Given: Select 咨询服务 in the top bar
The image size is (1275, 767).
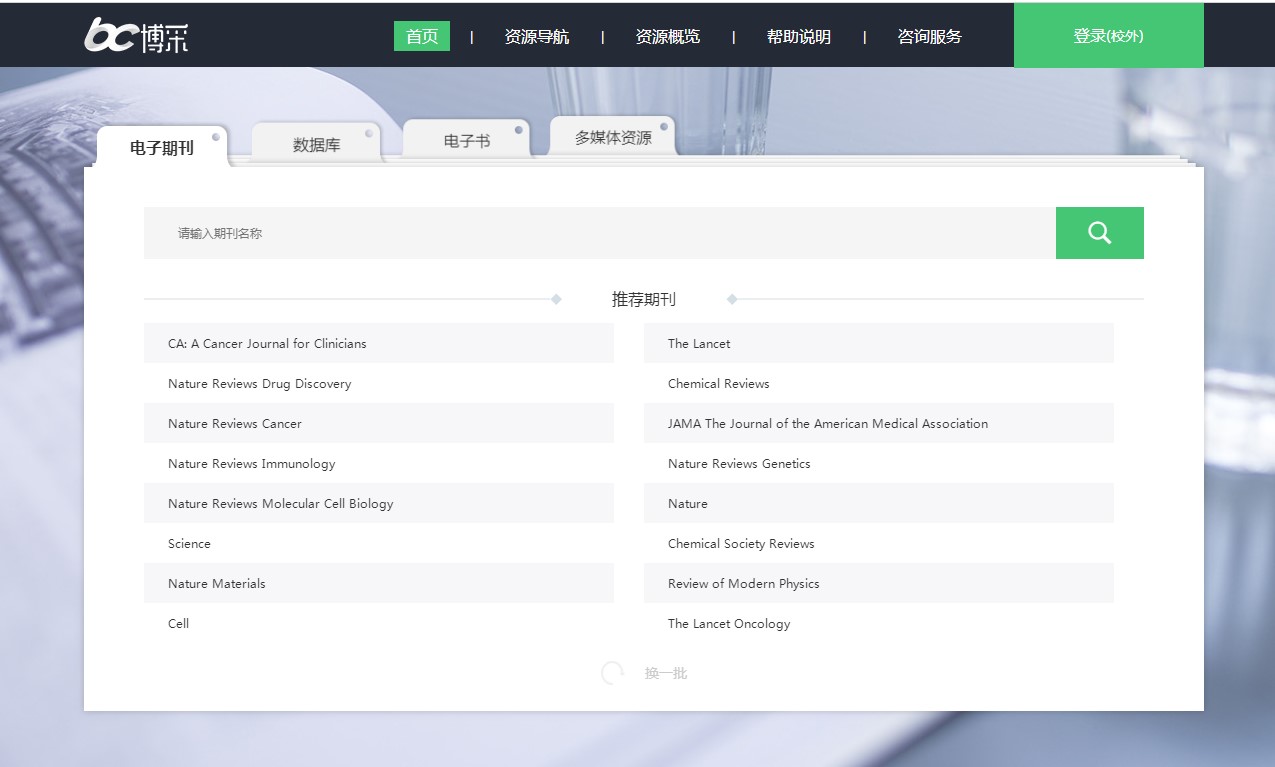Looking at the screenshot, I should pos(929,36).
